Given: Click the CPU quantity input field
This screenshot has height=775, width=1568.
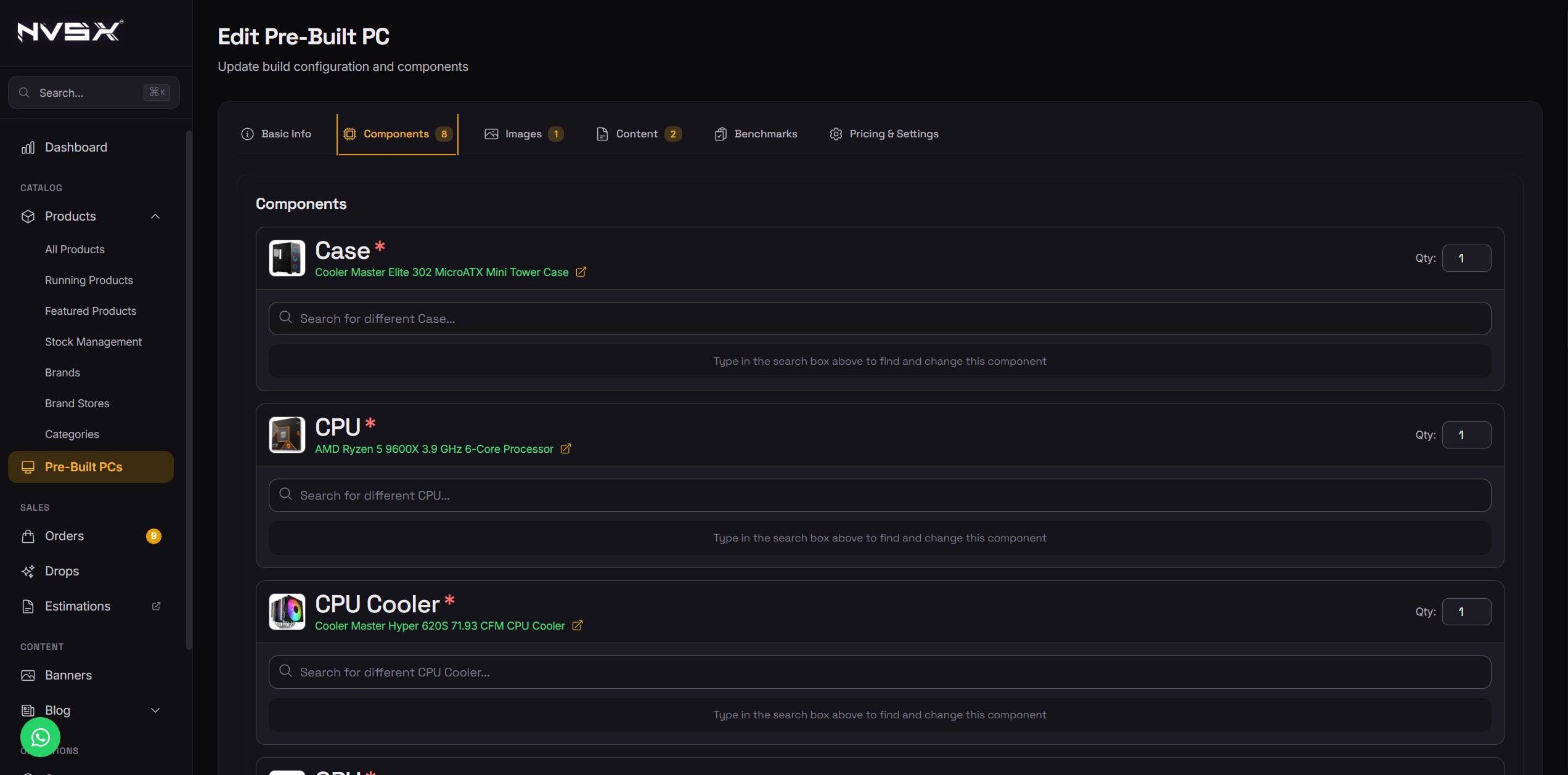Looking at the screenshot, I should tap(1466, 434).
